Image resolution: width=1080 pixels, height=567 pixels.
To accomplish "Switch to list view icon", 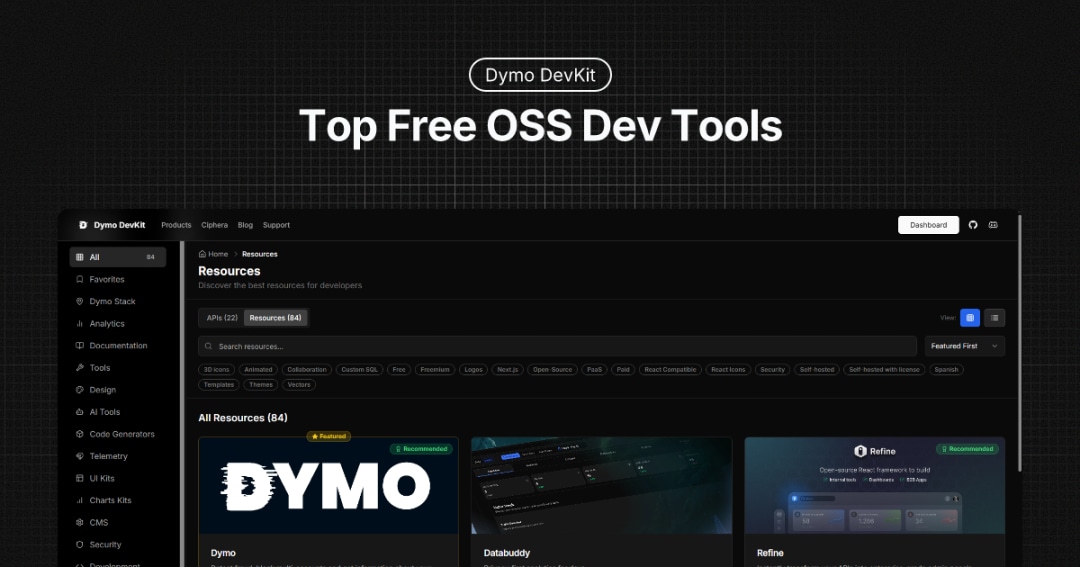I will click(x=994, y=318).
